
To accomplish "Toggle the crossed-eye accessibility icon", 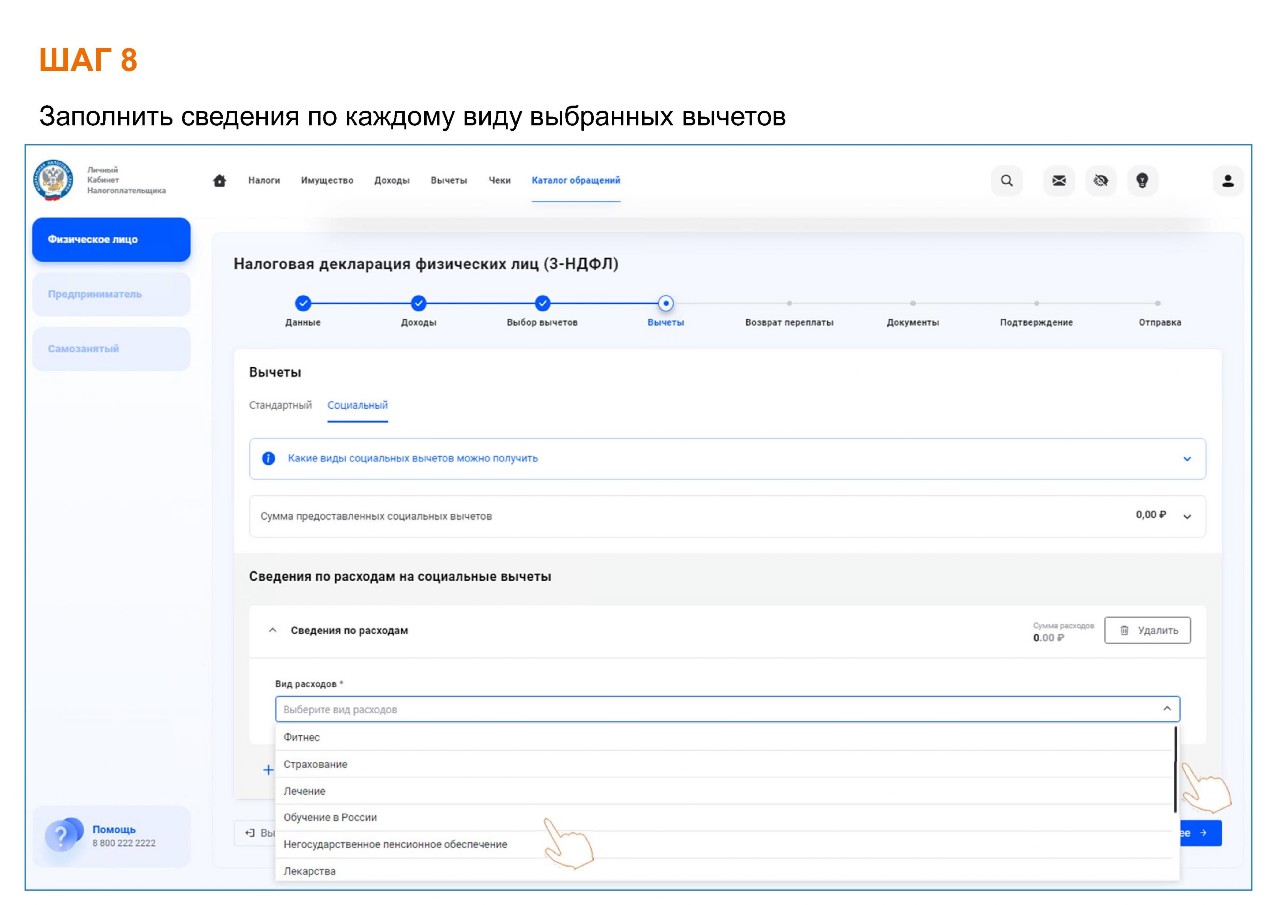I will [1101, 181].
